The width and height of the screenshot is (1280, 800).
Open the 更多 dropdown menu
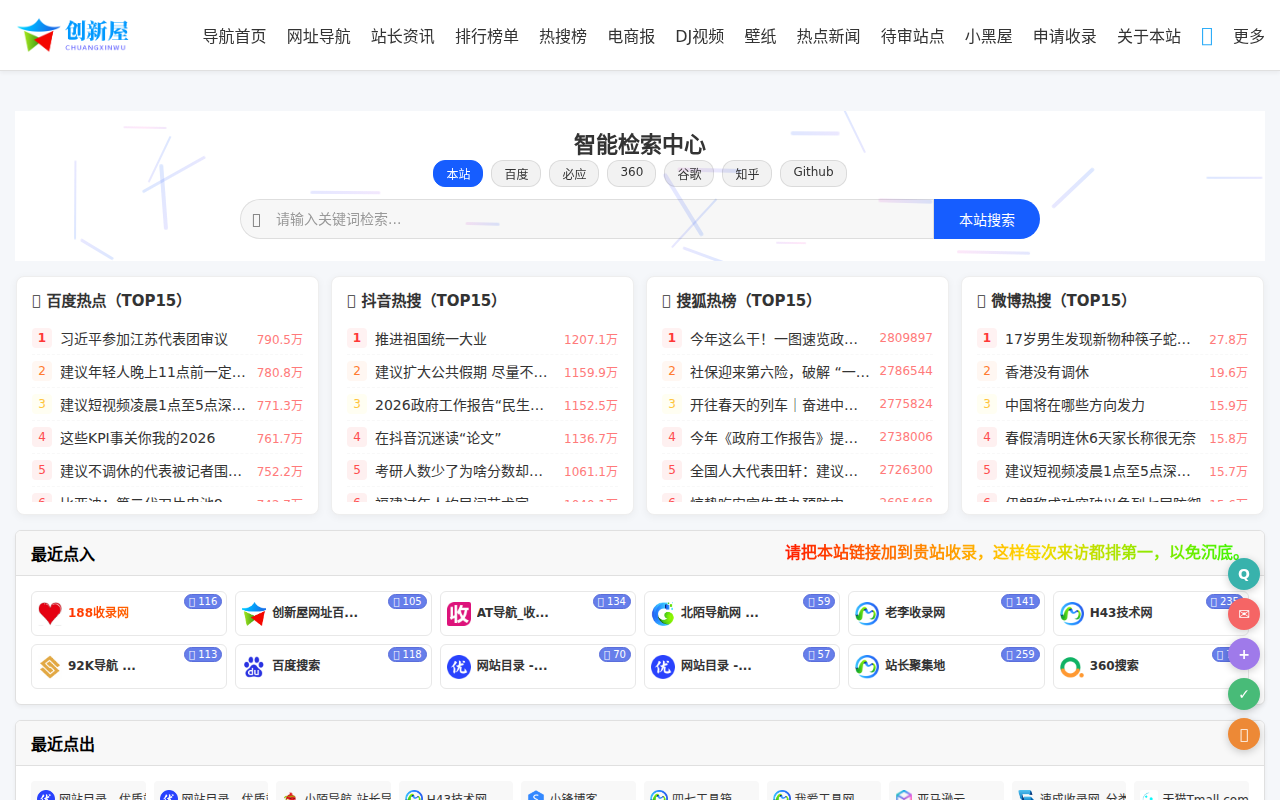tap(1248, 35)
